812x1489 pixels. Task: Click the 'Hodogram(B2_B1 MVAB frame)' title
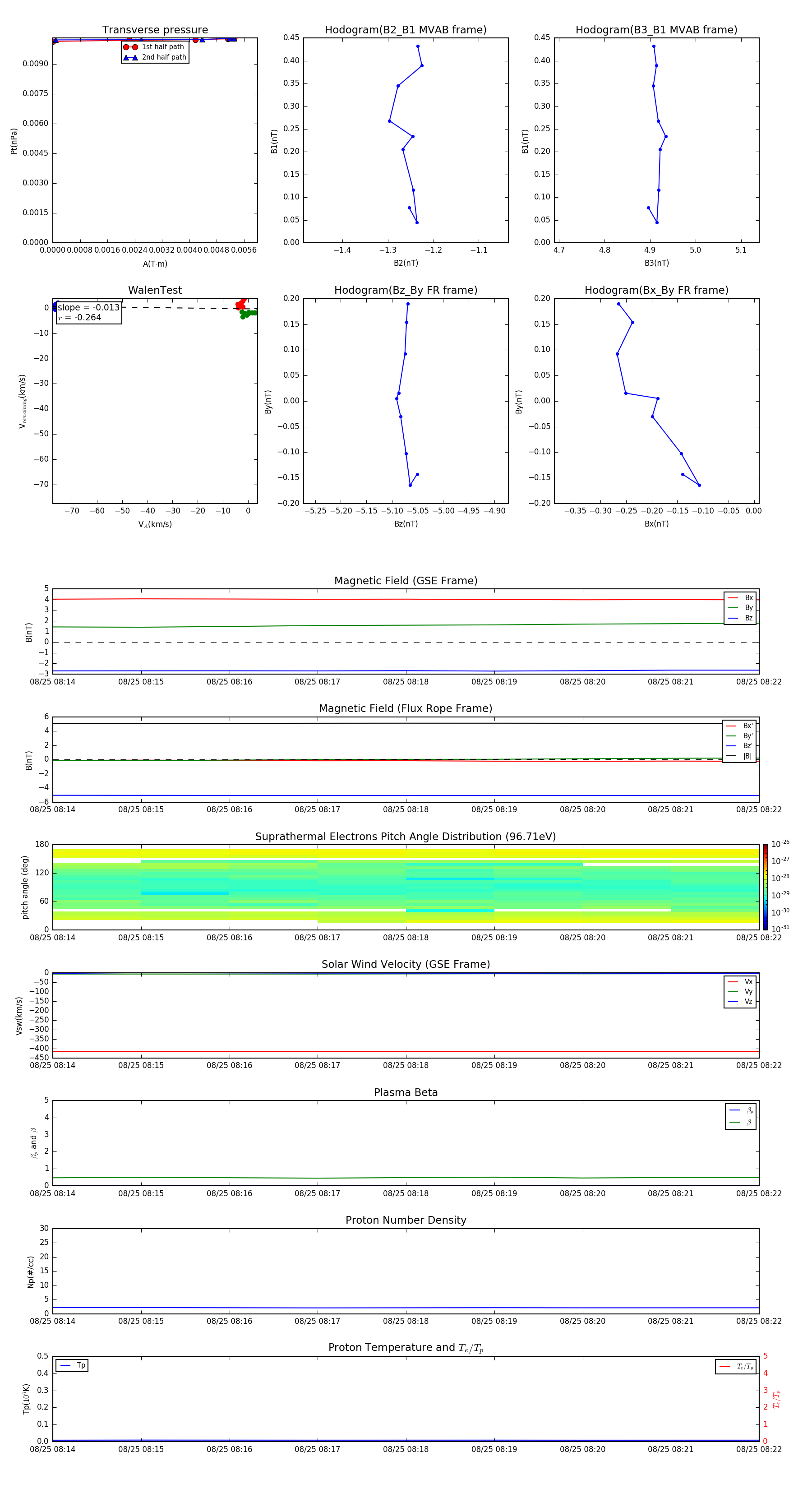[x=406, y=30]
